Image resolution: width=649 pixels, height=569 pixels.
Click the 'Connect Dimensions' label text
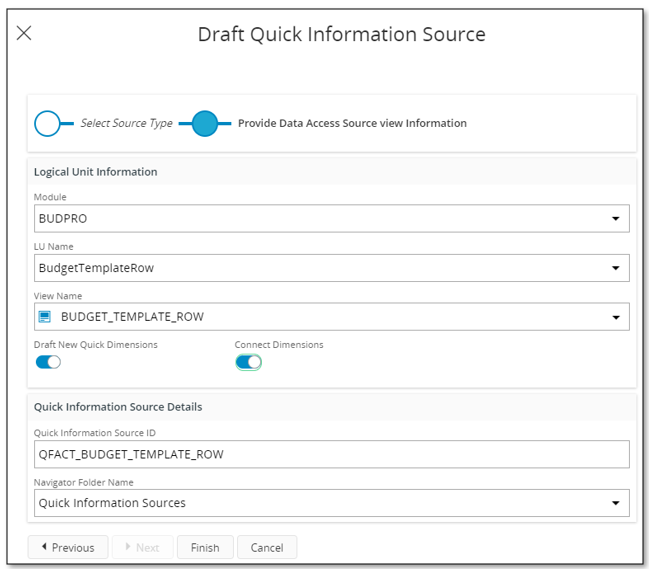coord(279,345)
